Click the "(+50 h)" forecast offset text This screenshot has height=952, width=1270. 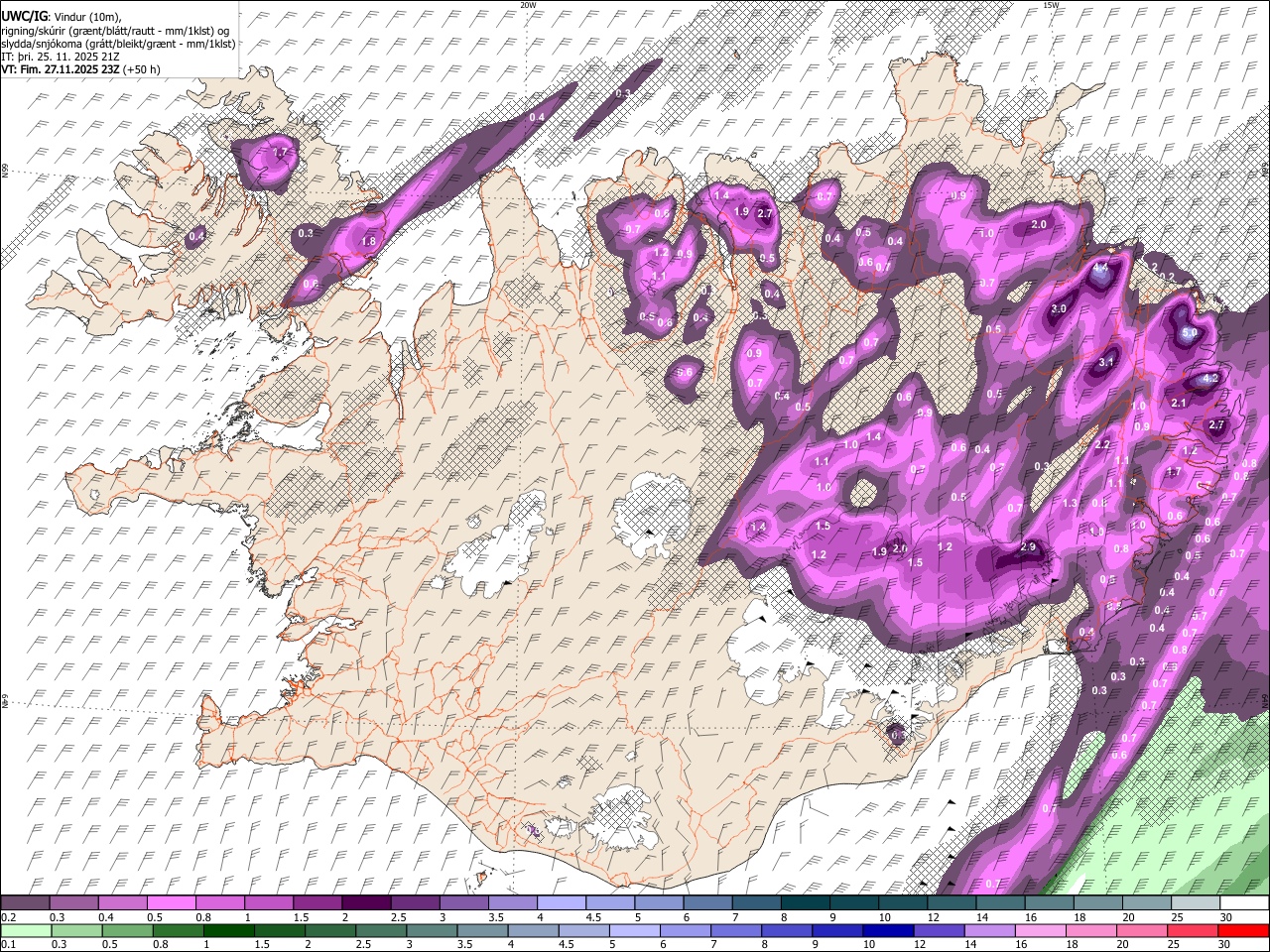(x=142, y=69)
